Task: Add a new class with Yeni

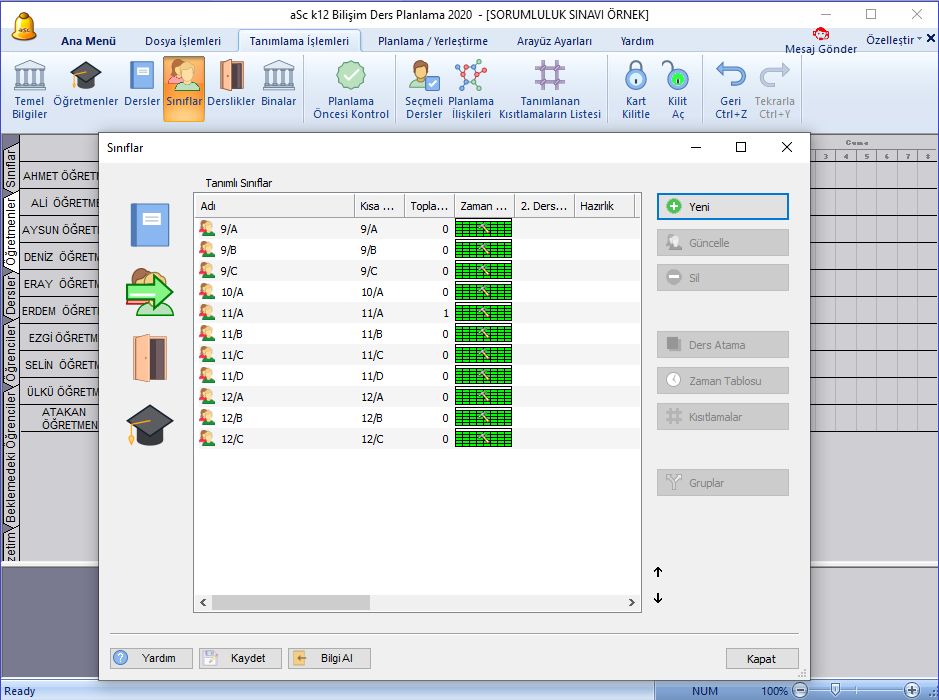Action: pos(722,207)
